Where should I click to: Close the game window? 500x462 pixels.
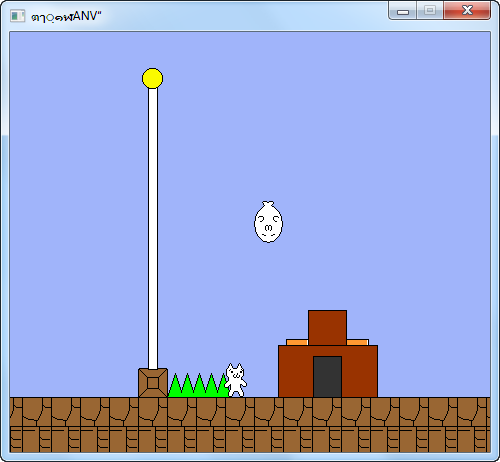pyautogui.click(x=467, y=11)
